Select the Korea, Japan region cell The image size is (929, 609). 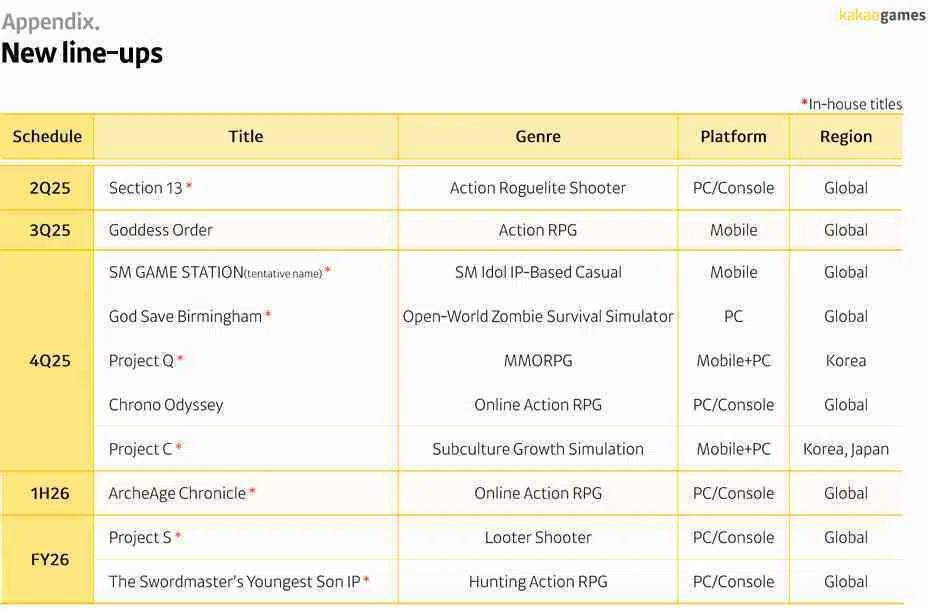coord(846,449)
